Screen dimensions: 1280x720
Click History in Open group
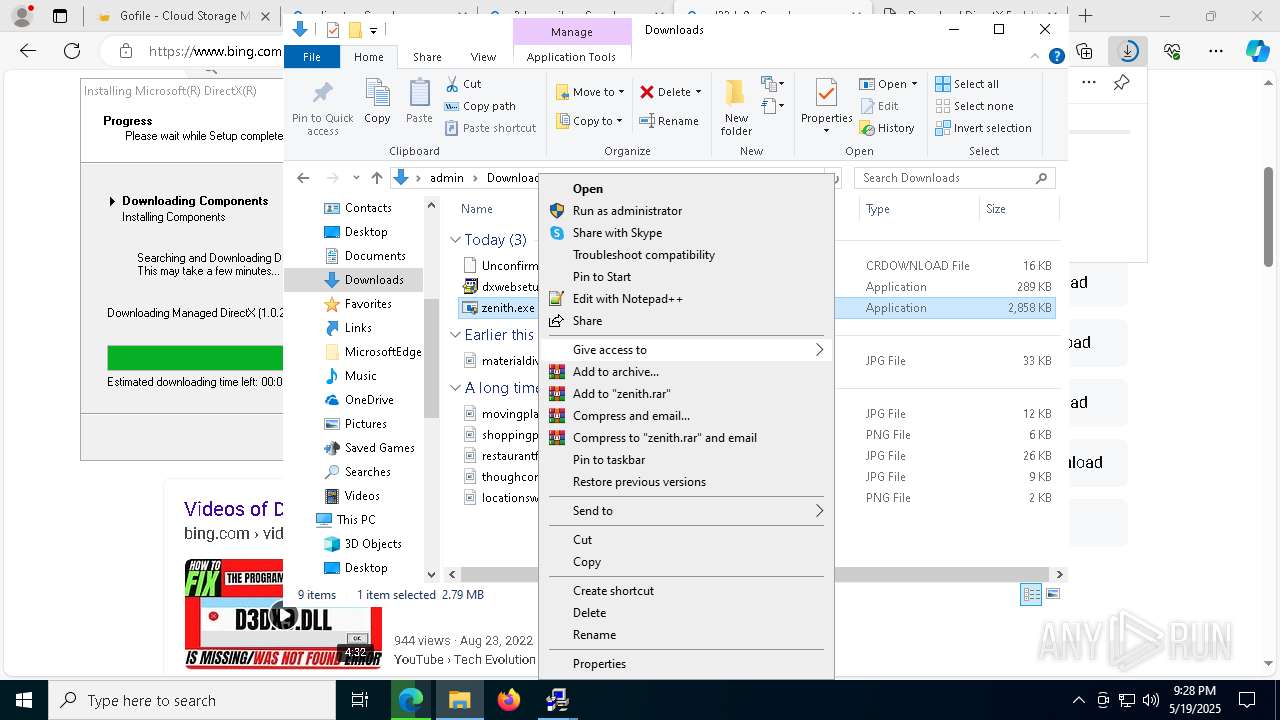tap(886, 128)
